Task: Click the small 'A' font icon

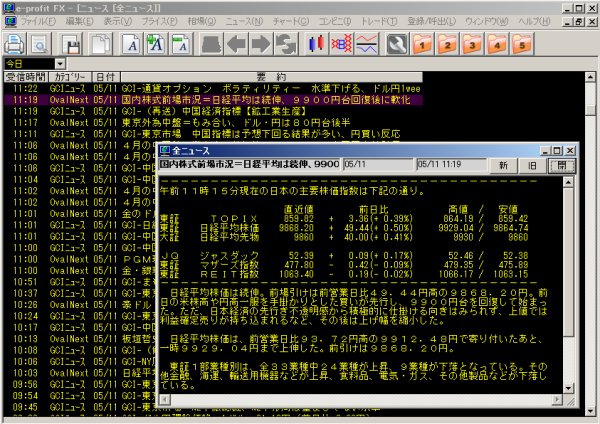Action: pos(181,44)
